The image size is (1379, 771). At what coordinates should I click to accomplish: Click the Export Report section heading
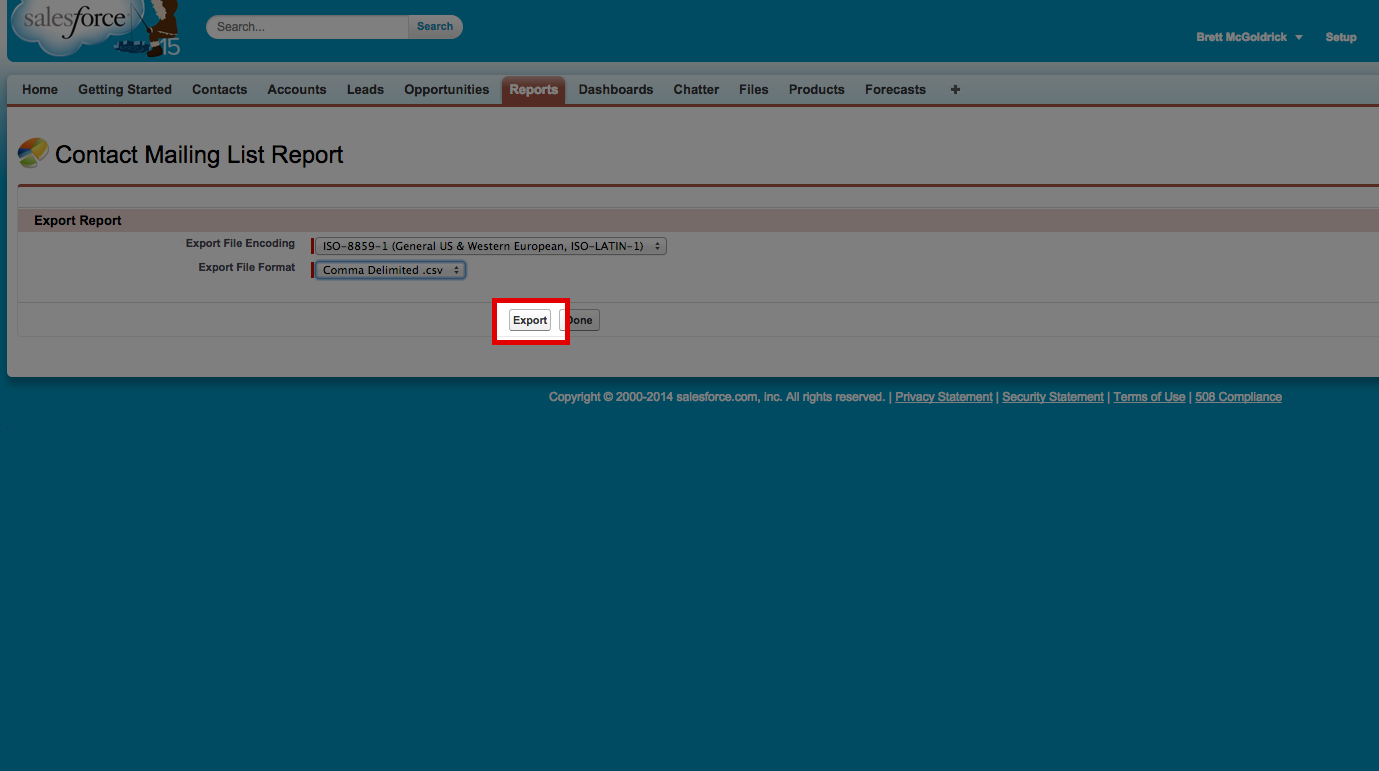tap(78, 220)
